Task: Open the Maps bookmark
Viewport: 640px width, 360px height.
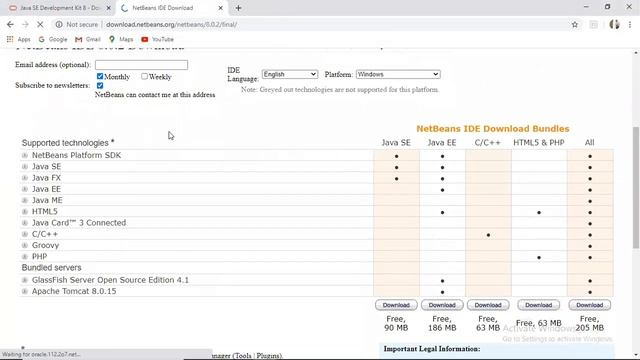Action: click(x=121, y=39)
